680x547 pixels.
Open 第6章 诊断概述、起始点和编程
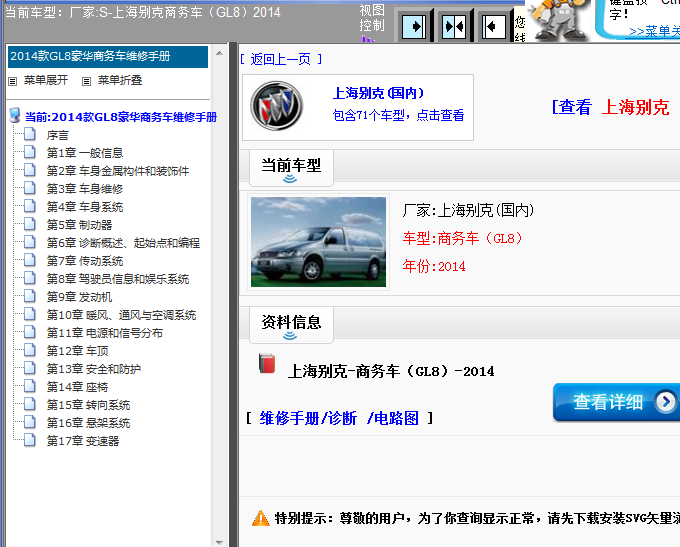click(x=123, y=243)
